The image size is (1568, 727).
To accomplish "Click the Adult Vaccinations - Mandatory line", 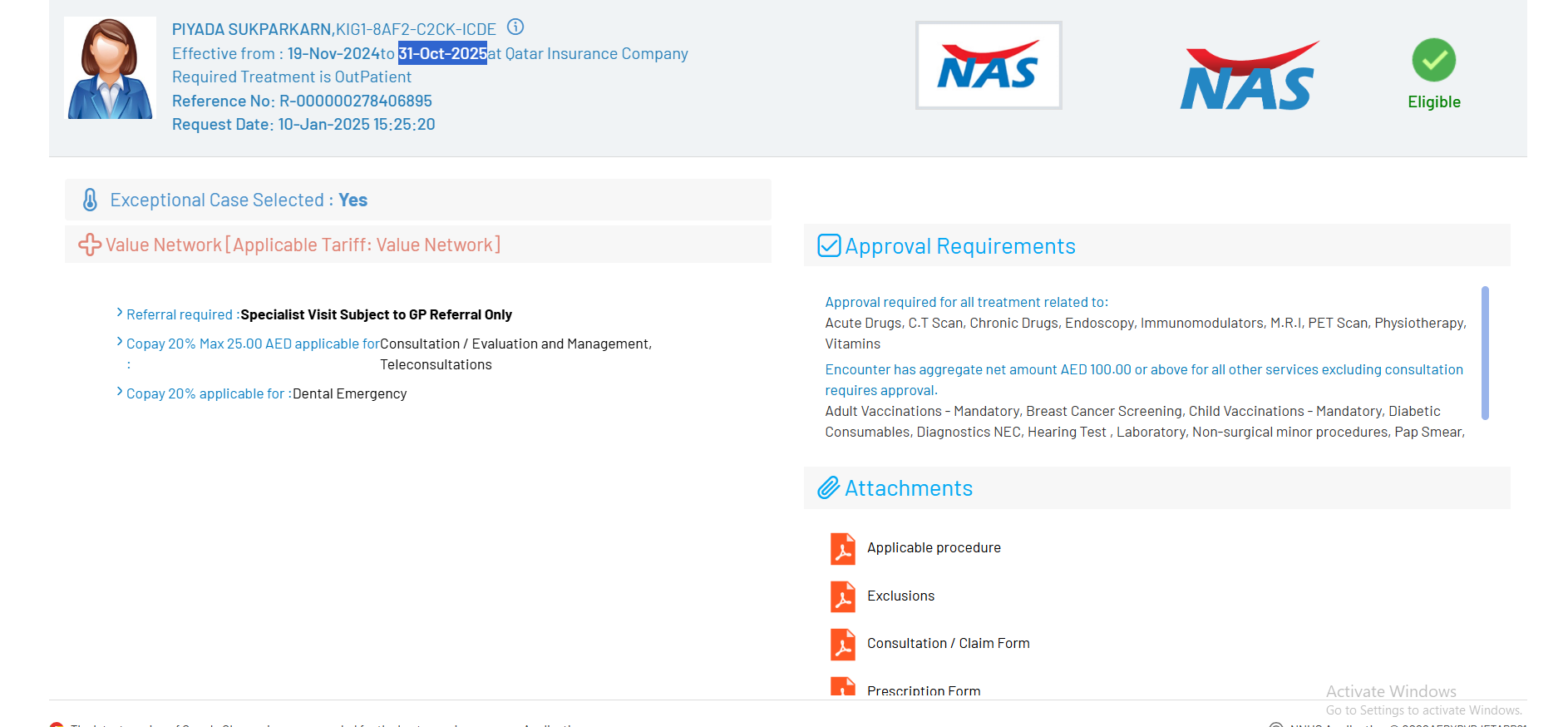I will coord(1132,411).
